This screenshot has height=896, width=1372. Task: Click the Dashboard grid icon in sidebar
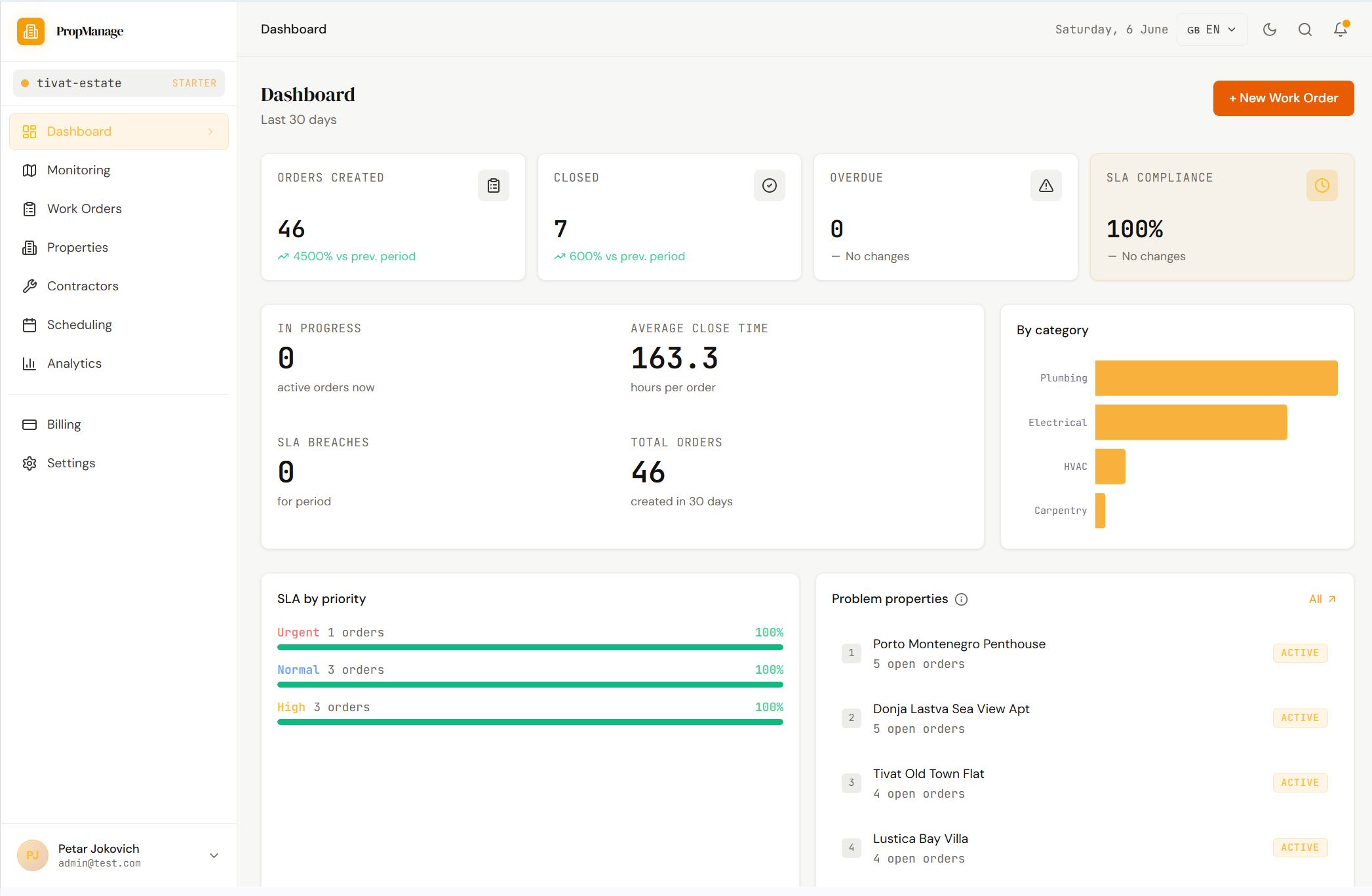coord(29,132)
